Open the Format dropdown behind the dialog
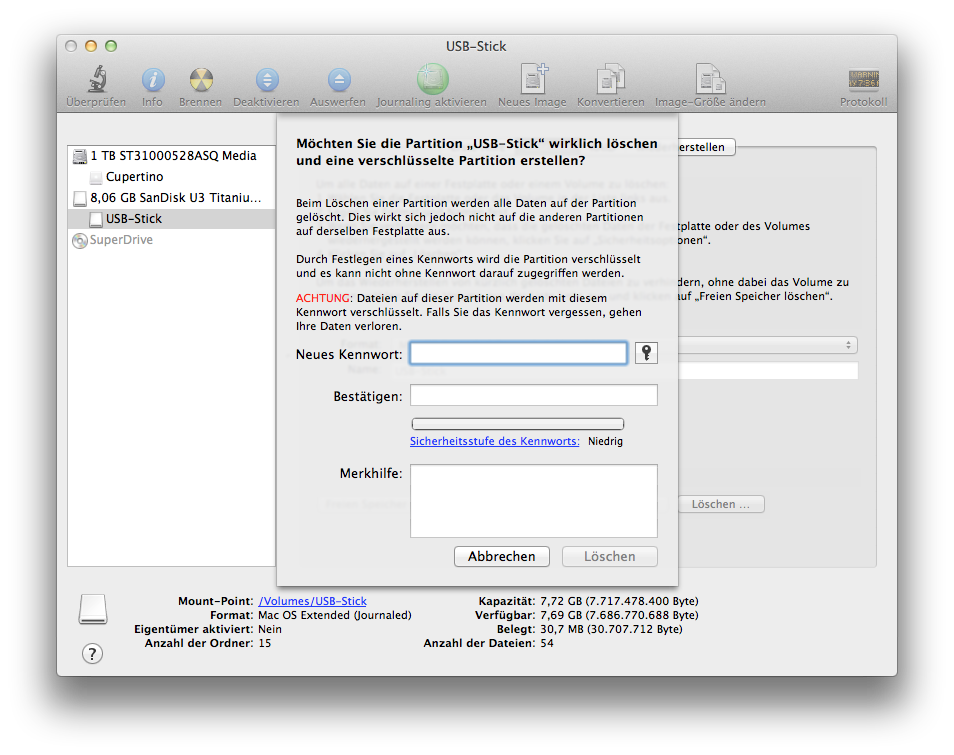The height and width of the screenshot is (755, 954). point(768,345)
